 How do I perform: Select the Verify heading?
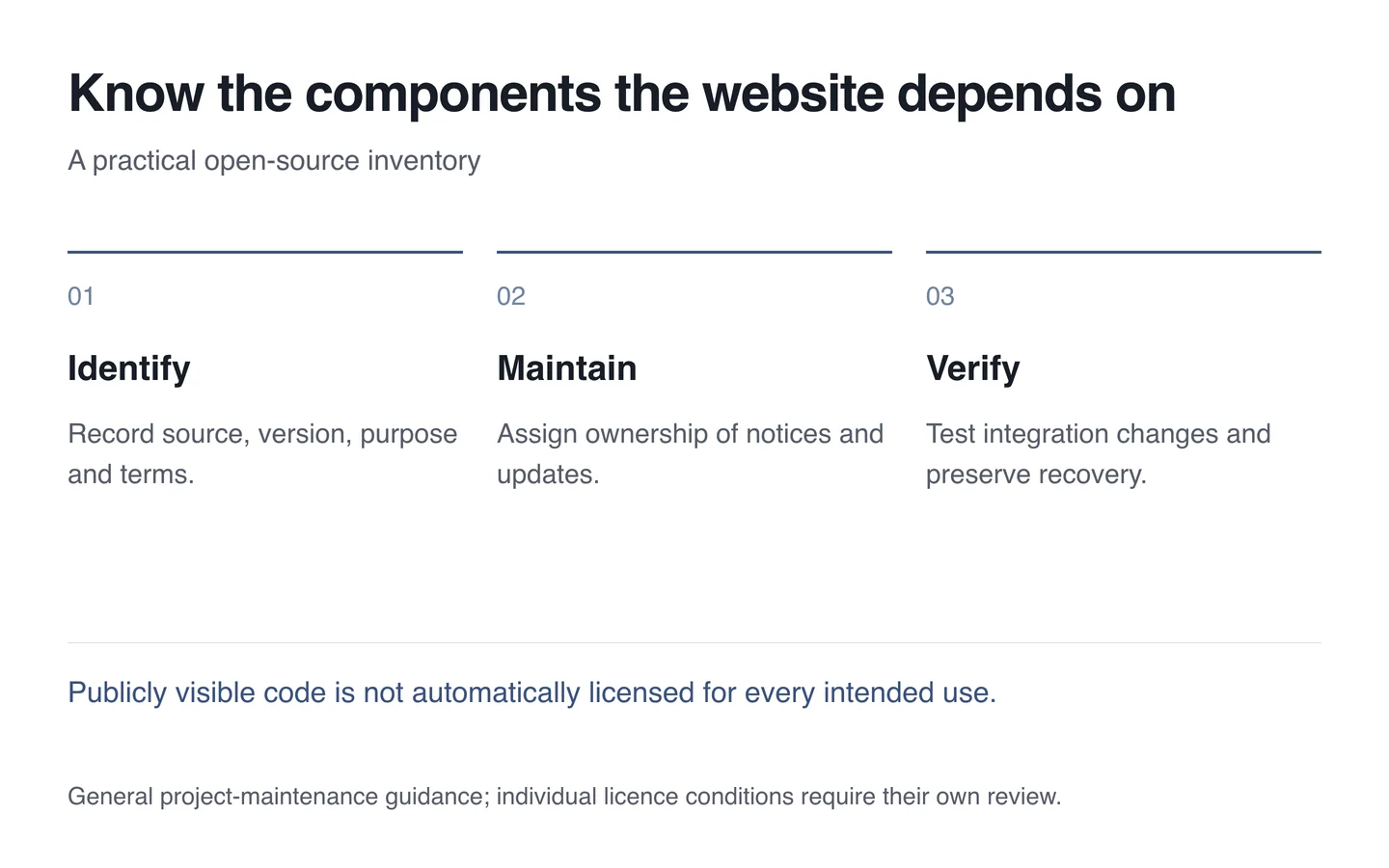coord(973,368)
